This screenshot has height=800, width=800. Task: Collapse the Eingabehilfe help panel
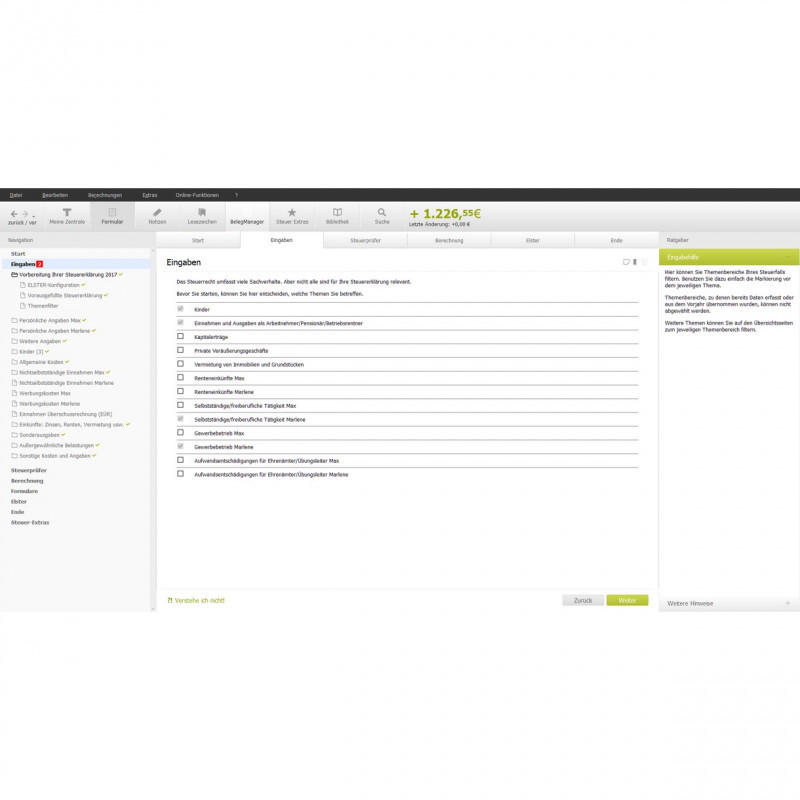(788, 257)
